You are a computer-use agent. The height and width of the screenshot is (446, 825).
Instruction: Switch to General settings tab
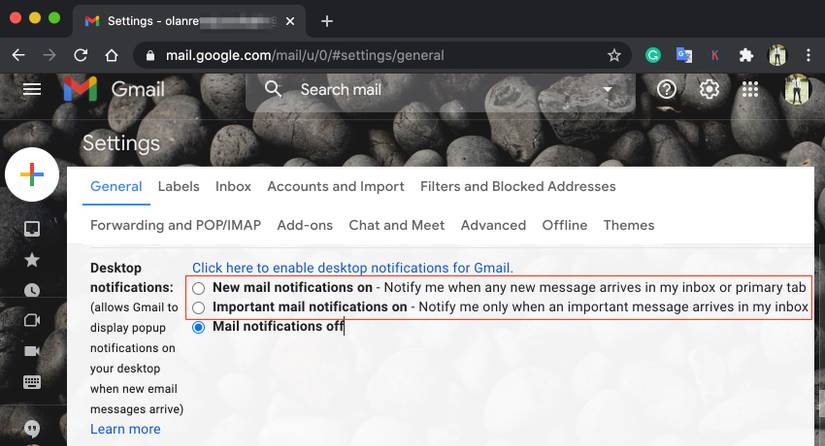(x=116, y=186)
